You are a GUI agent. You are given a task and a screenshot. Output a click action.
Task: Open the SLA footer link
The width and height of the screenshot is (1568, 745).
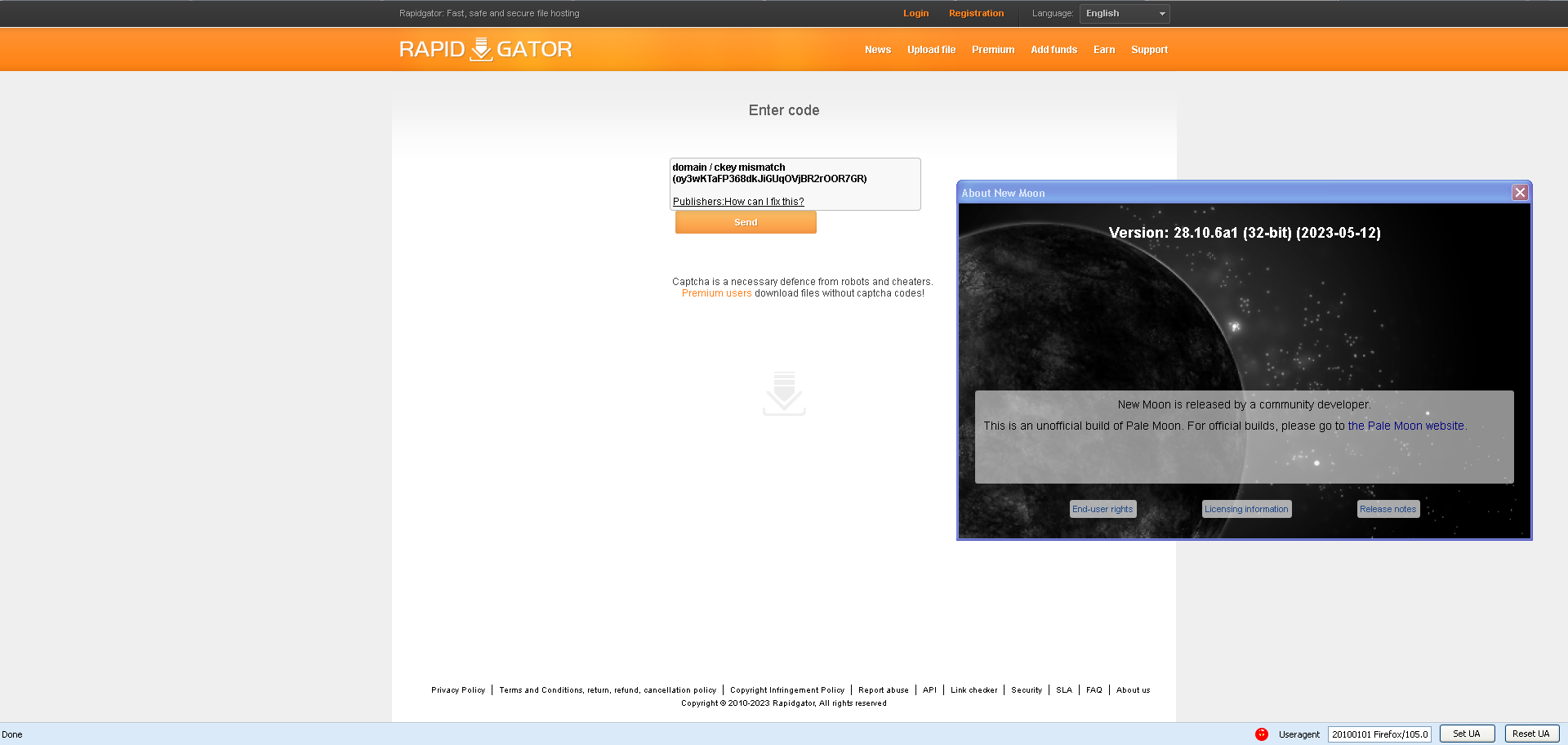(x=1064, y=690)
